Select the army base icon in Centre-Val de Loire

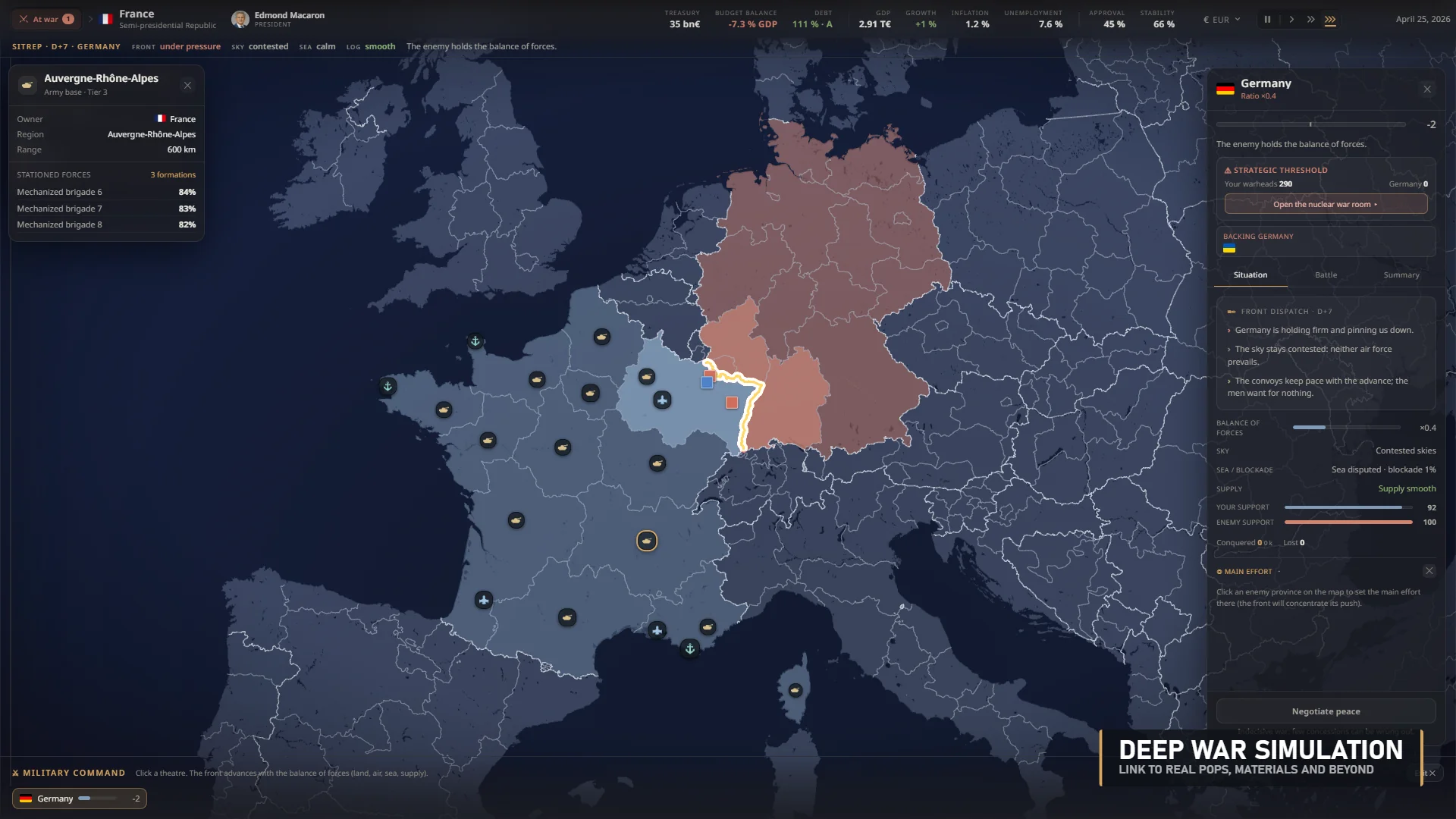tap(563, 447)
